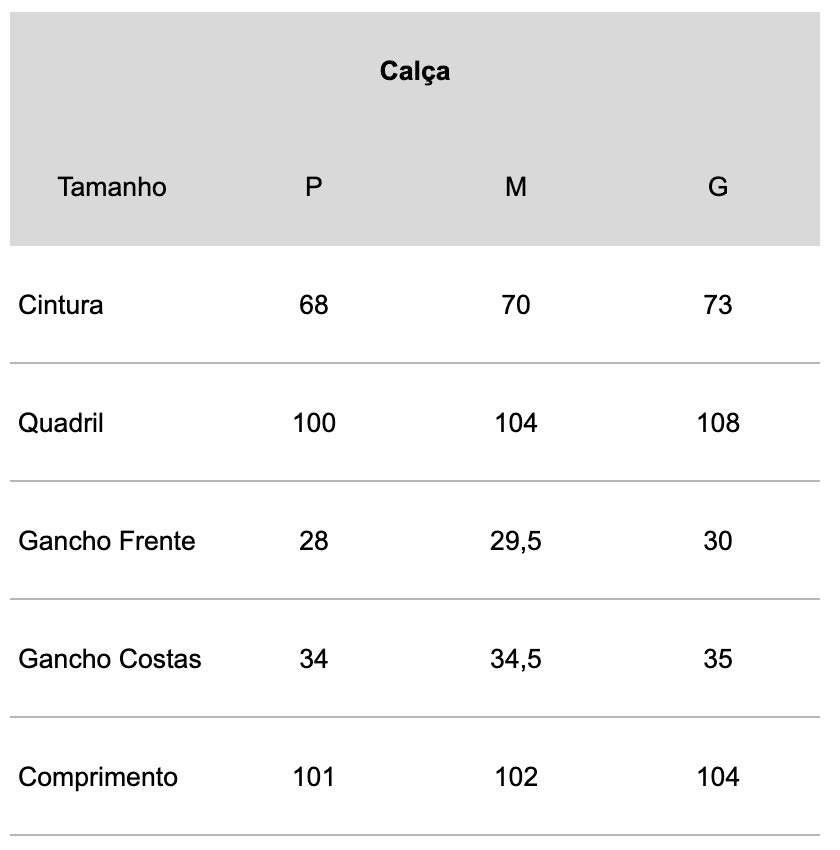Select the Cintura row label
840x850 pixels.
[x=61, y=305]
